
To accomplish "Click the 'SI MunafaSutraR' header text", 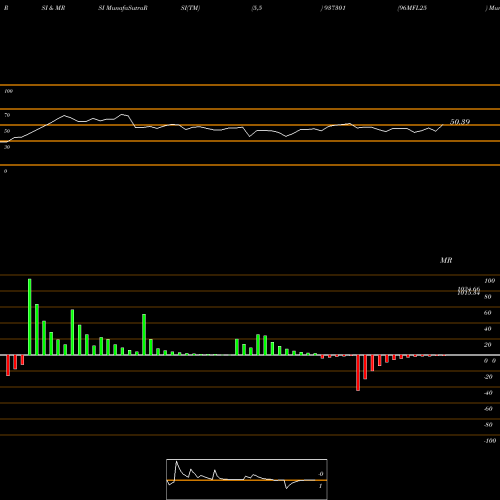I will pyautogui.click(x=123, y=8).
